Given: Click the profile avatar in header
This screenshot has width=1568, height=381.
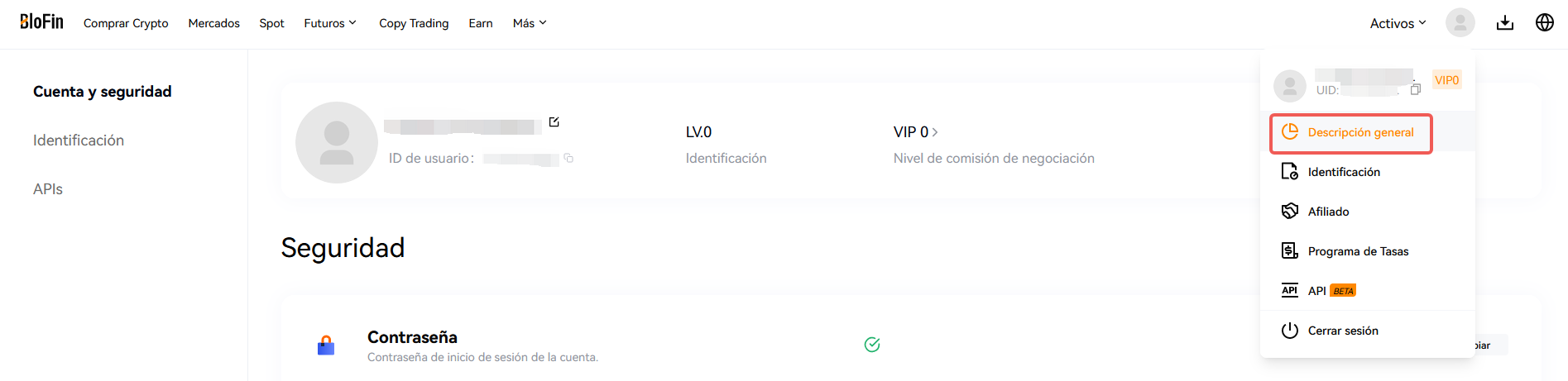Looking at the screenshot, I should (1460, 22).
